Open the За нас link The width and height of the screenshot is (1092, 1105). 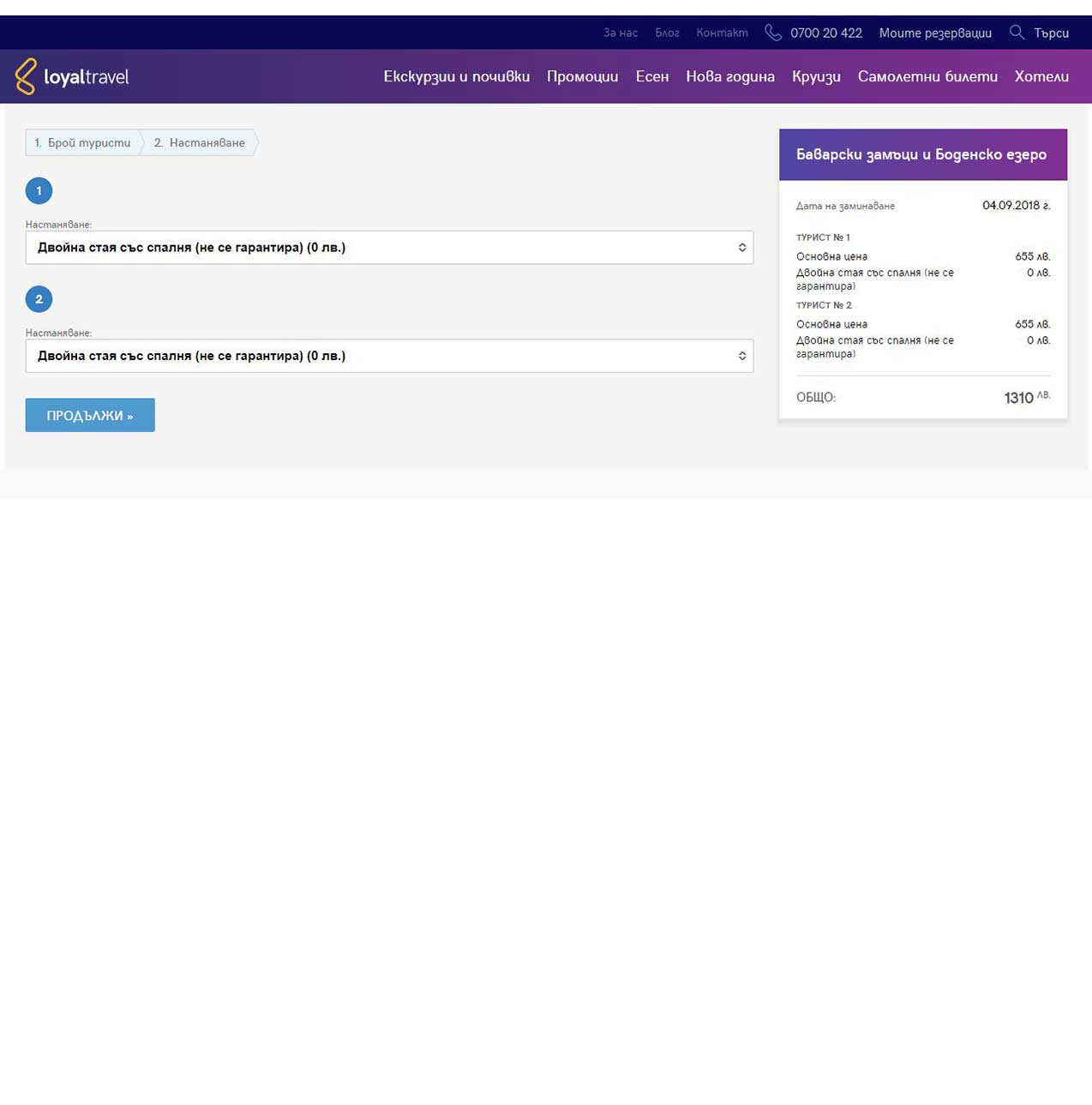pos(621,33)
